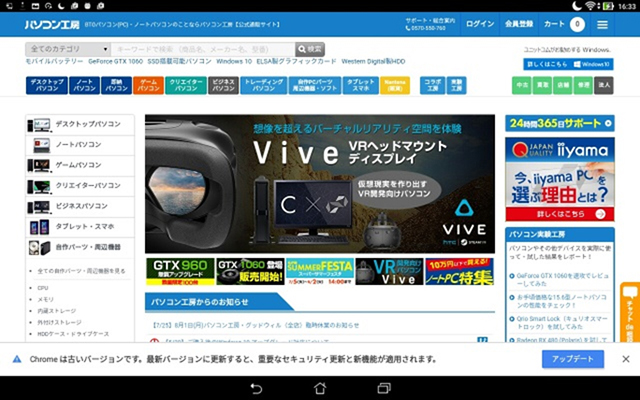The width and height of the screenshot is (640, 400).
Task: Click the game PC thumbnail in sidebar
Action: click(x=39, y=165)
